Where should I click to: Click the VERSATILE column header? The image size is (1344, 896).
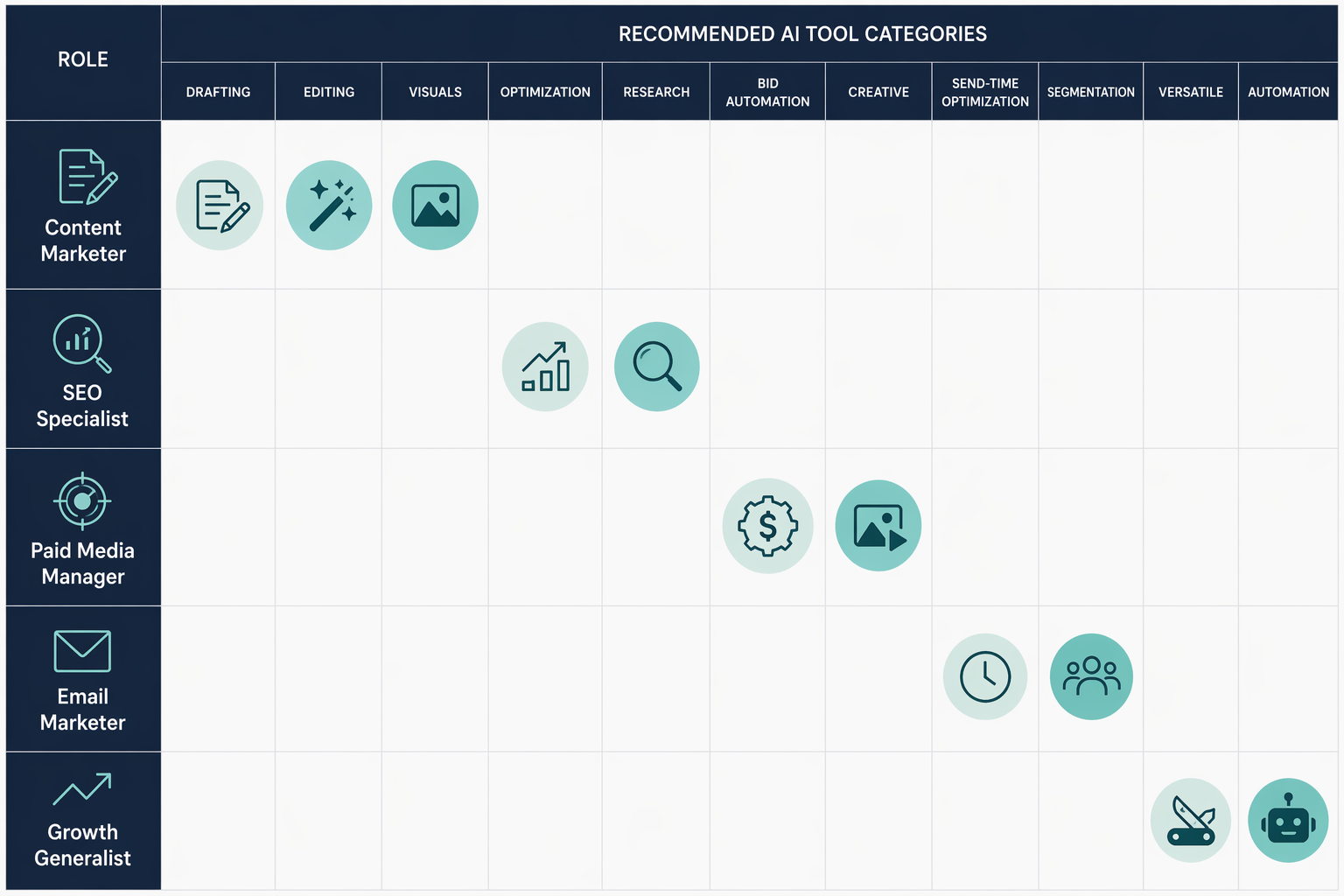(x=1191, y=92)
